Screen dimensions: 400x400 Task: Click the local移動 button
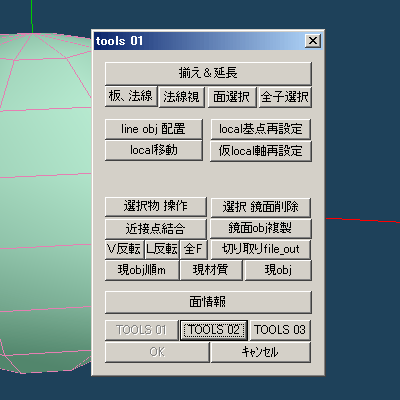point(154,150)
